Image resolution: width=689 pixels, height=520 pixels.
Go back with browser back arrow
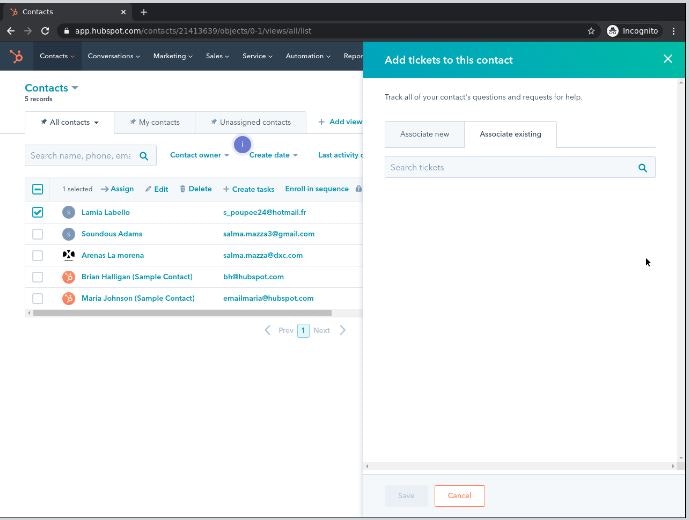11,31
